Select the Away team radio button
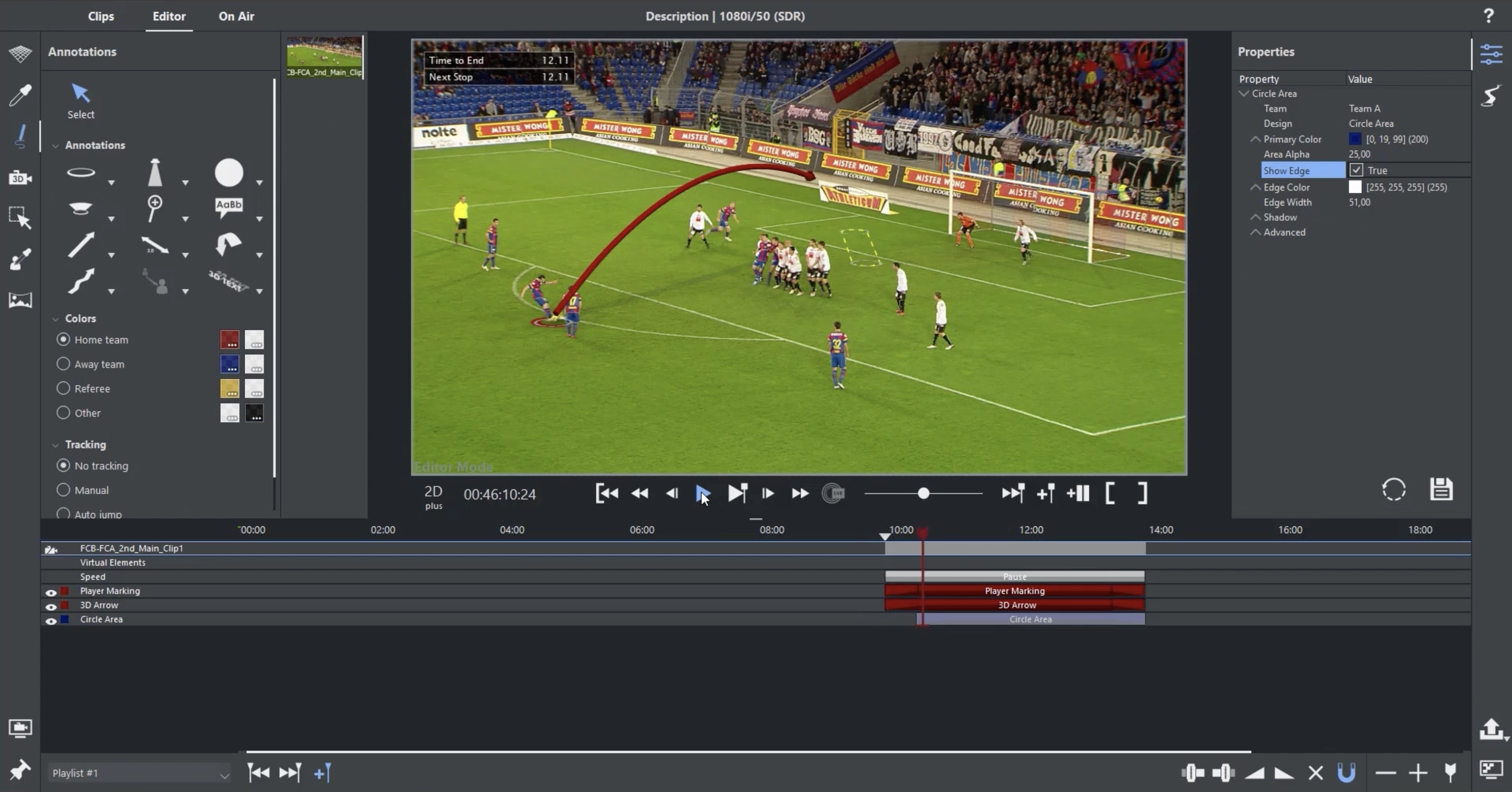The height and width of the screenshot is (792, 1512). (x=64, y=364)
